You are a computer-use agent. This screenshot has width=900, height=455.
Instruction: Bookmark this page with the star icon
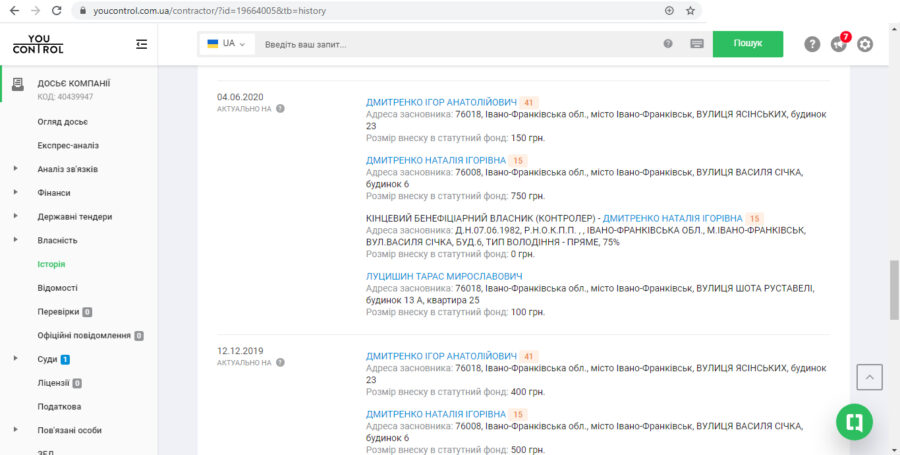[x=690, y=10]
